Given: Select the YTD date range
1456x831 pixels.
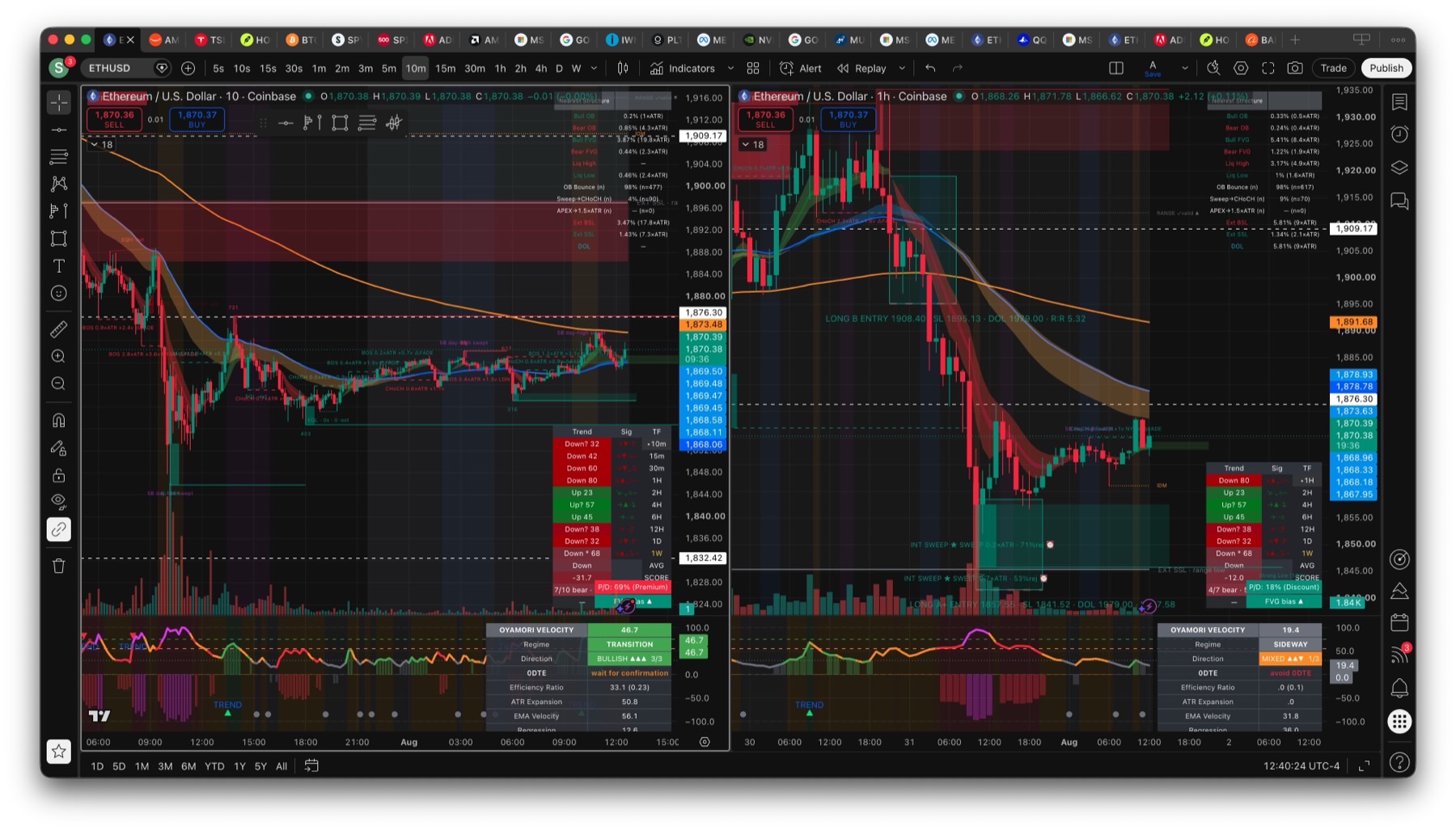Looking at the screenshot, I should coord(214,766).
